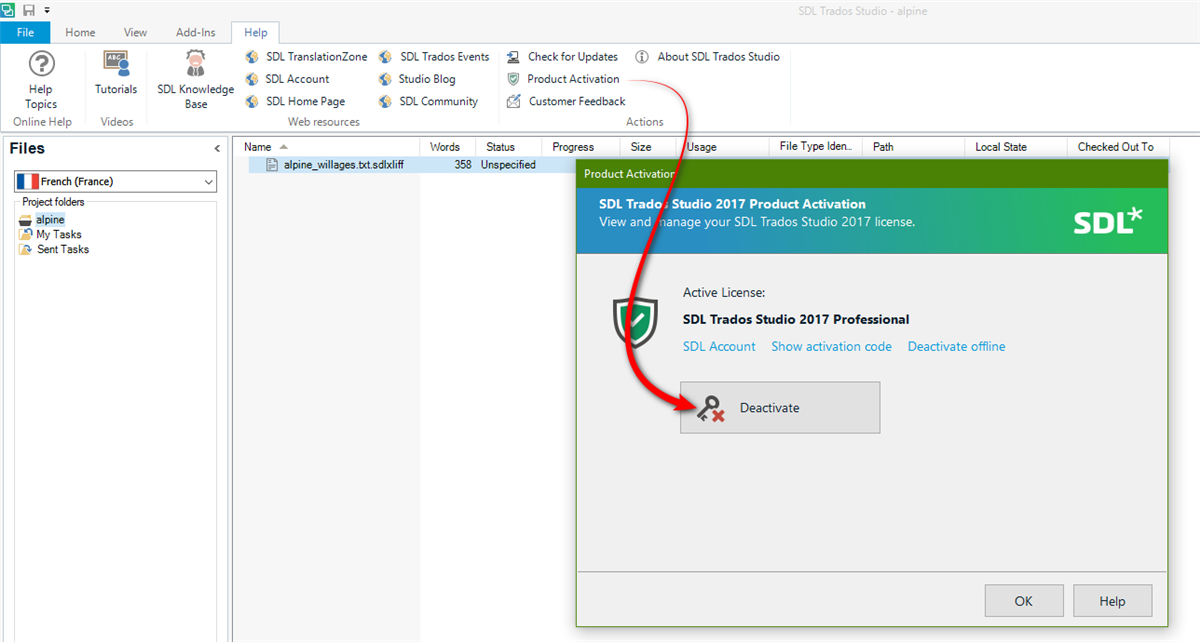This screenshot has width=1200, height=642.
Task: Click the Save icon in the title bar
Action: tap(29, 8)
